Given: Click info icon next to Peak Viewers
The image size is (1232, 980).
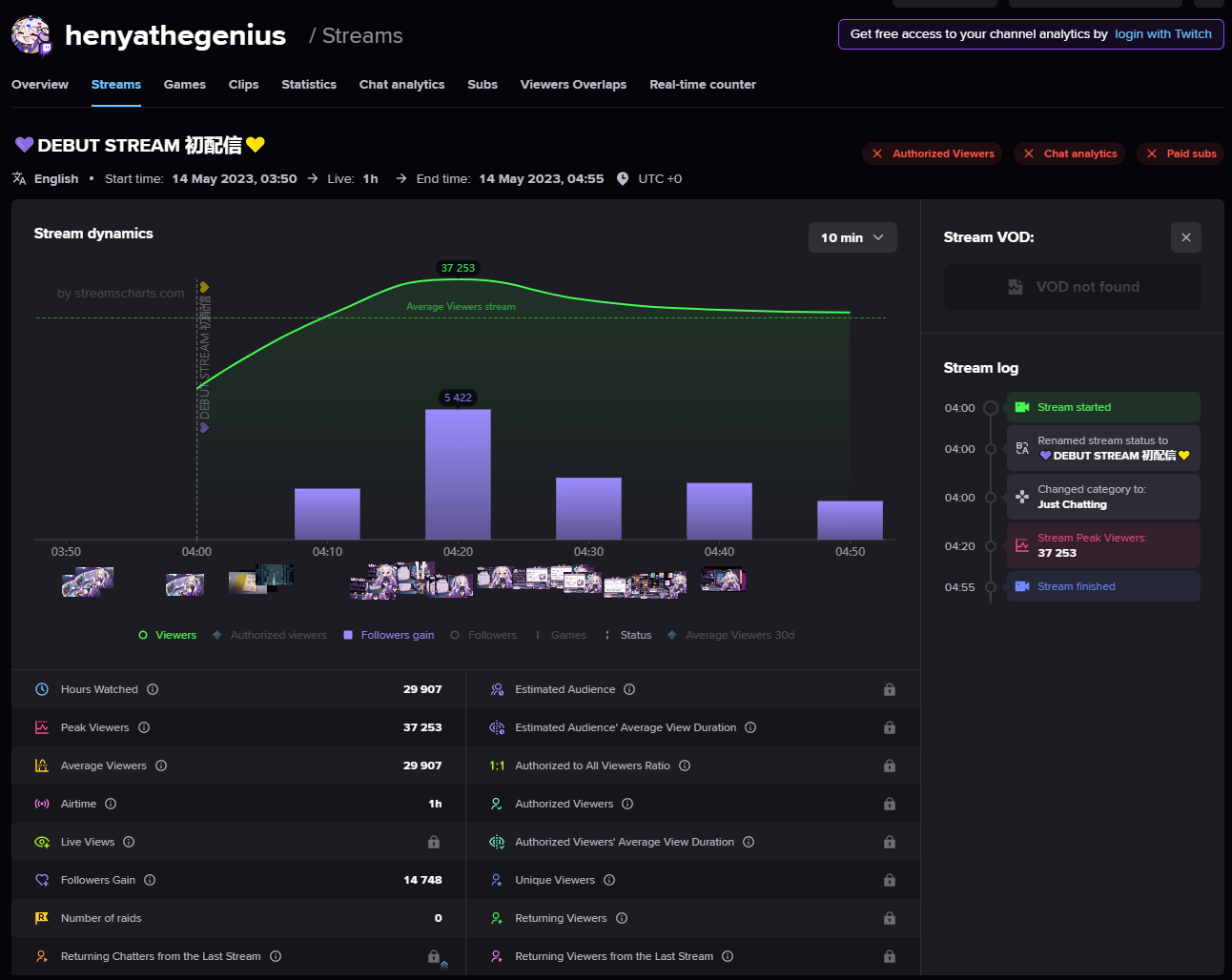Looking at the screenshot, I should [x=144, y=727].
